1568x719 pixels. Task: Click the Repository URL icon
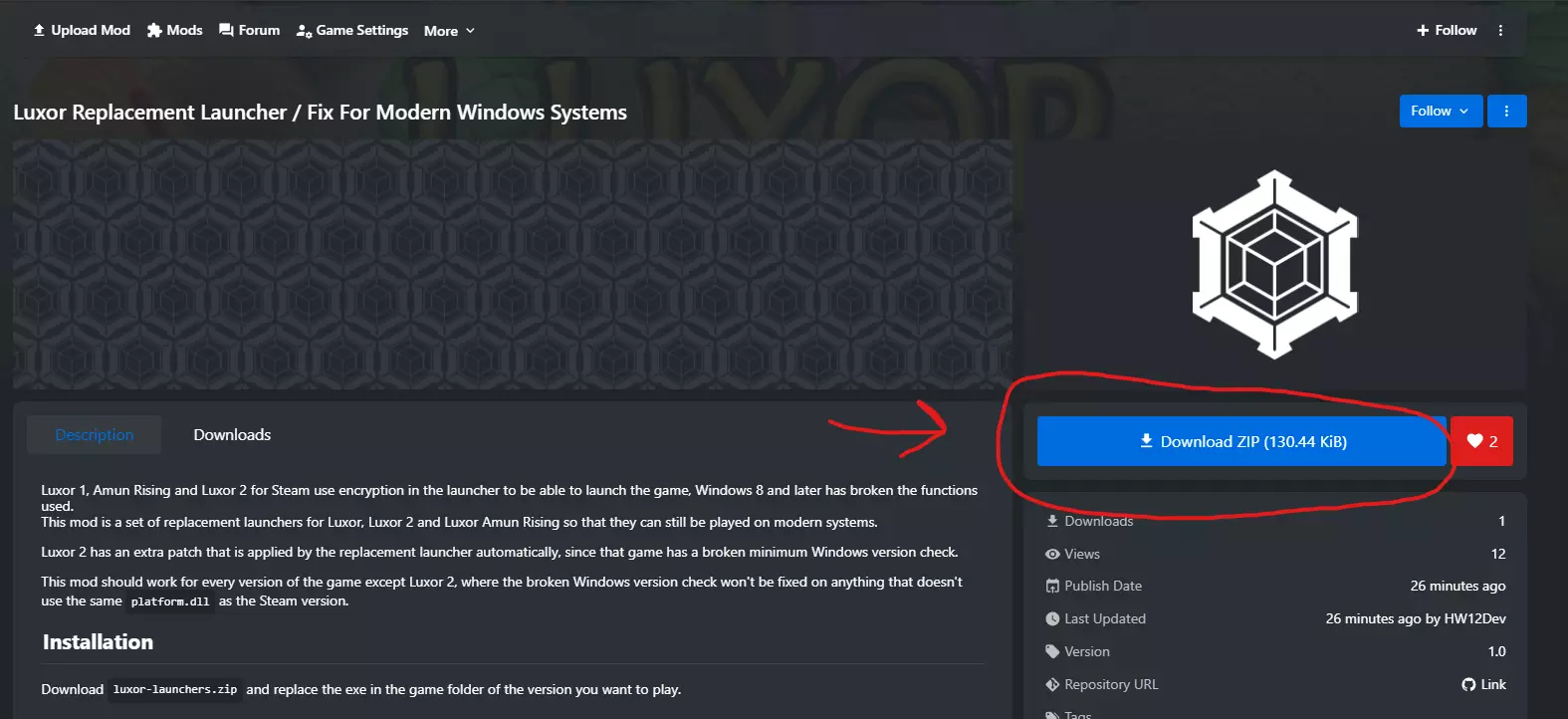pyautogui.click(x=1052, y=684)
